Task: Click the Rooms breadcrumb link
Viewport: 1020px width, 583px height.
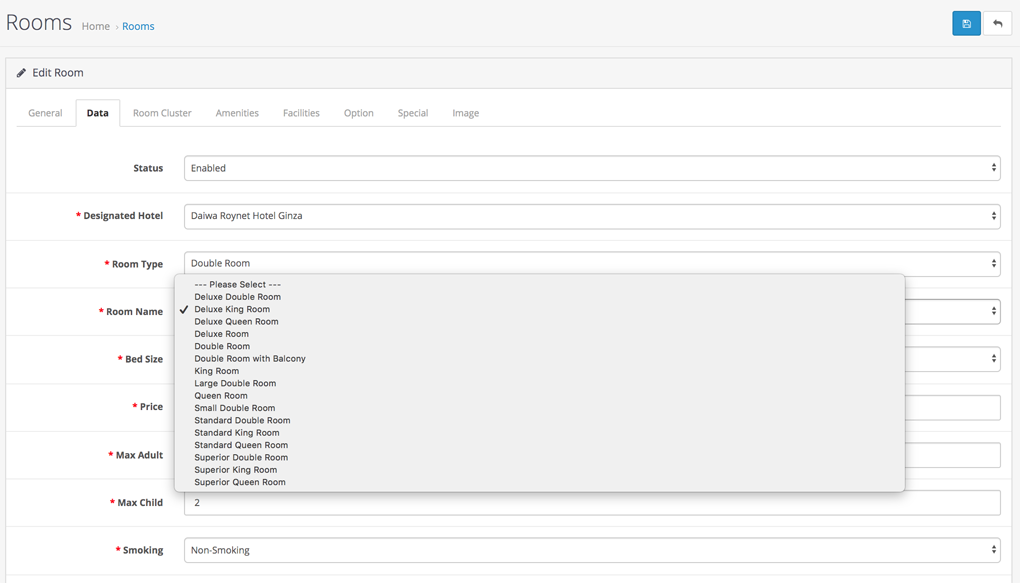Action: click(x=139, y=27)
